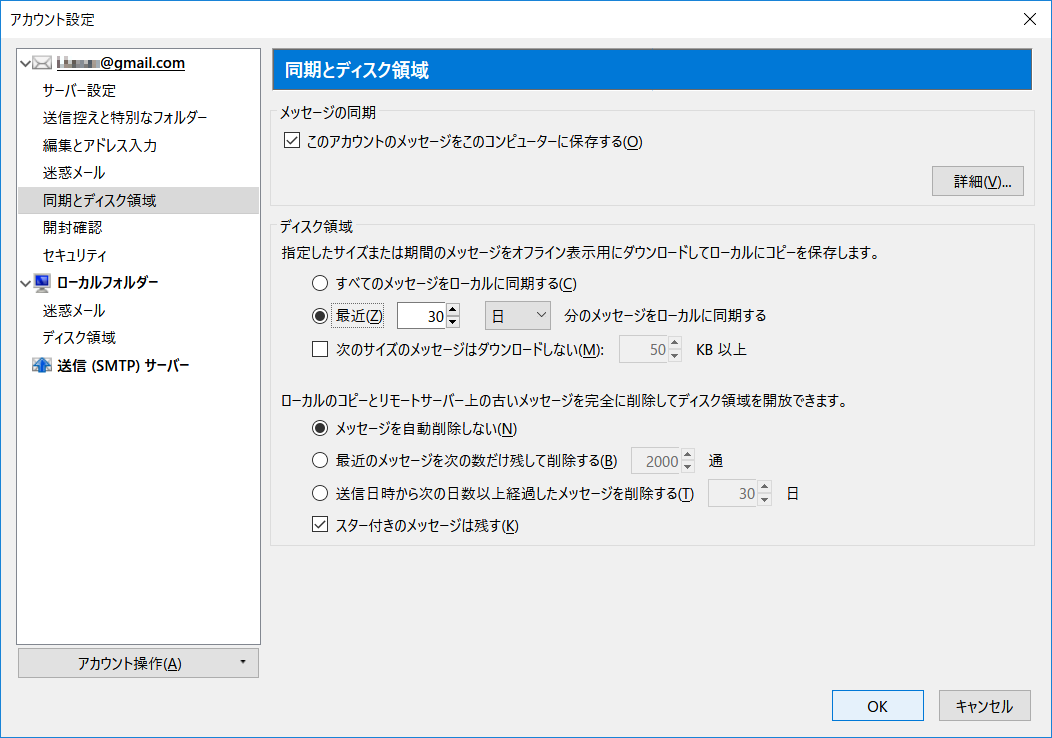The image size is (1052, 738).
Task: Click the ローカルフォルダー computer icon
Action: point(41,282)
